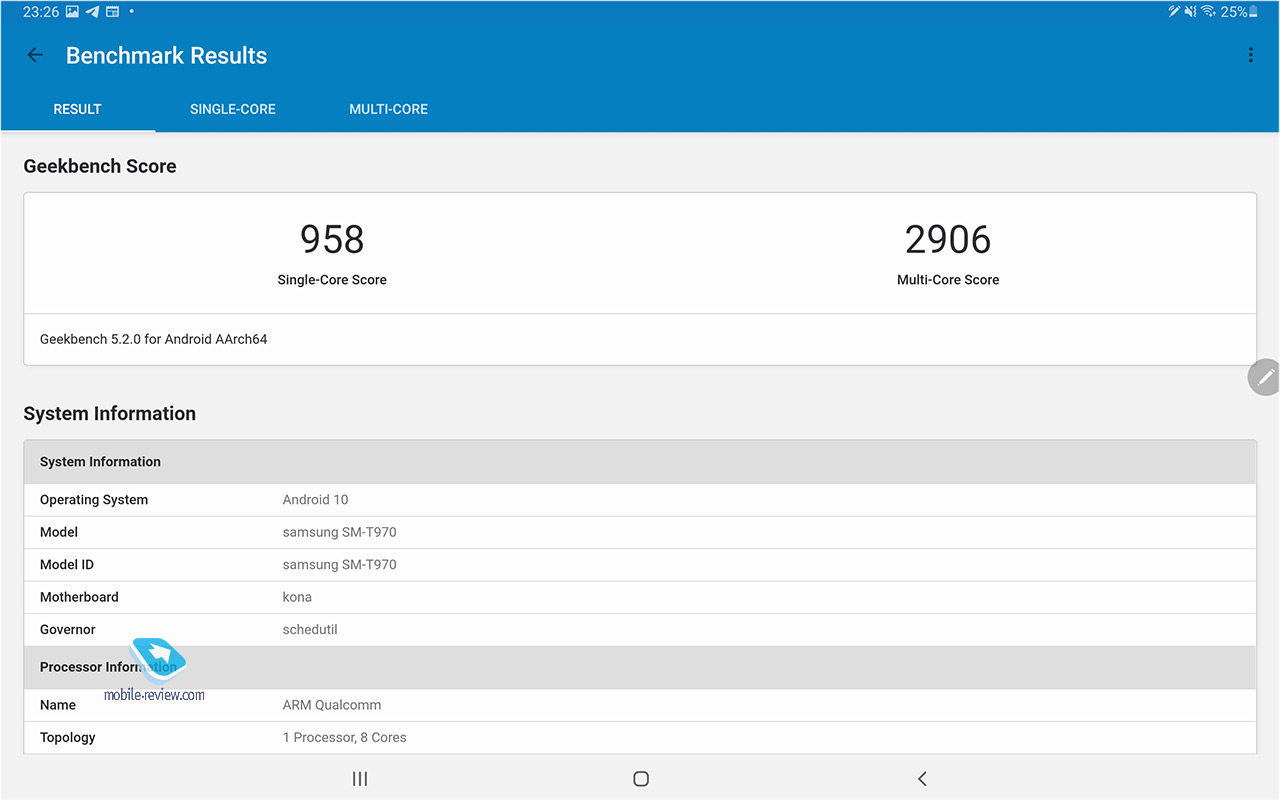Tap the Model row label
1280x801 pixels.
point(59,532)
